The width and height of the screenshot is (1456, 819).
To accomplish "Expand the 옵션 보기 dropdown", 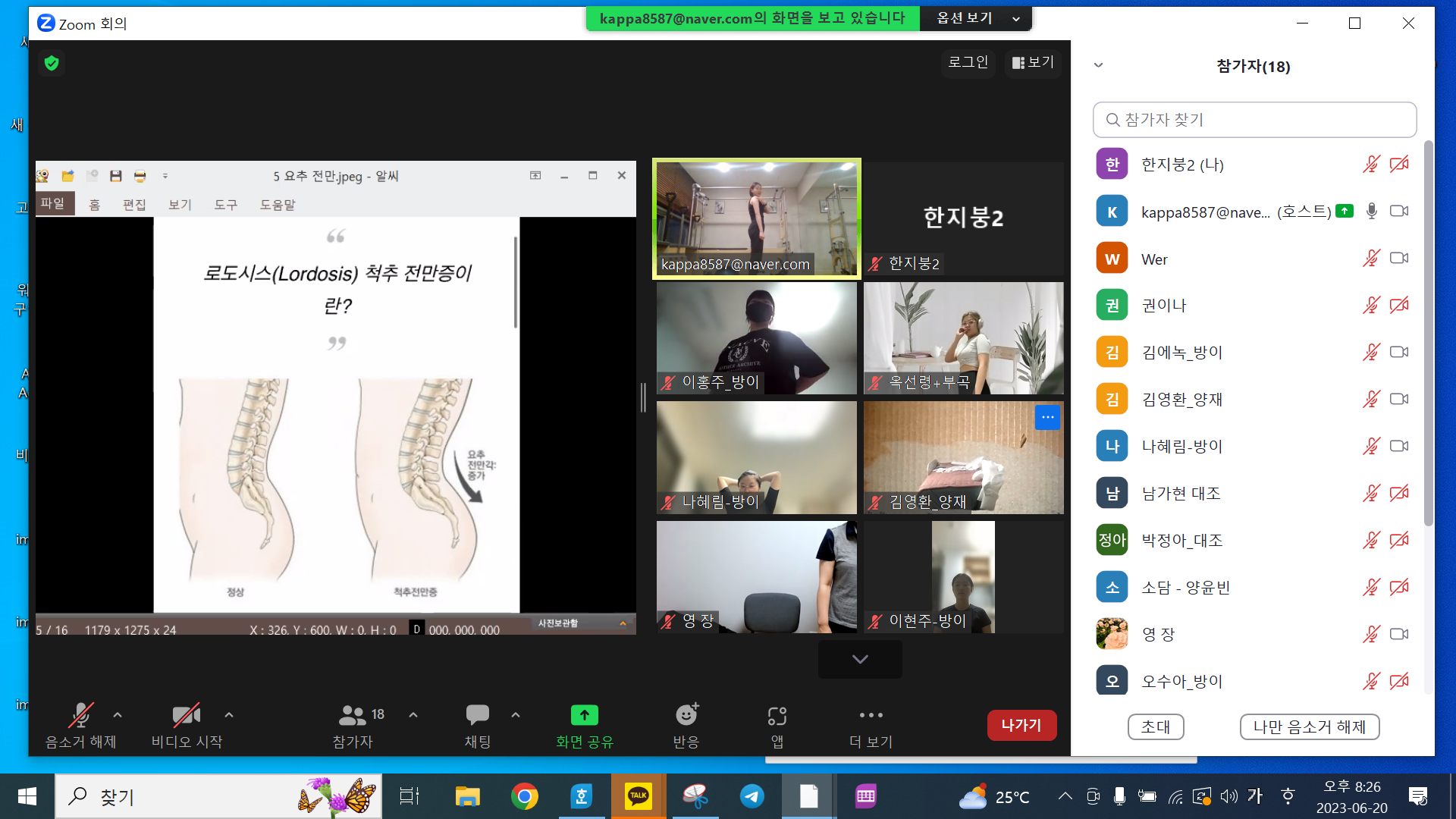I will (977, 18).
